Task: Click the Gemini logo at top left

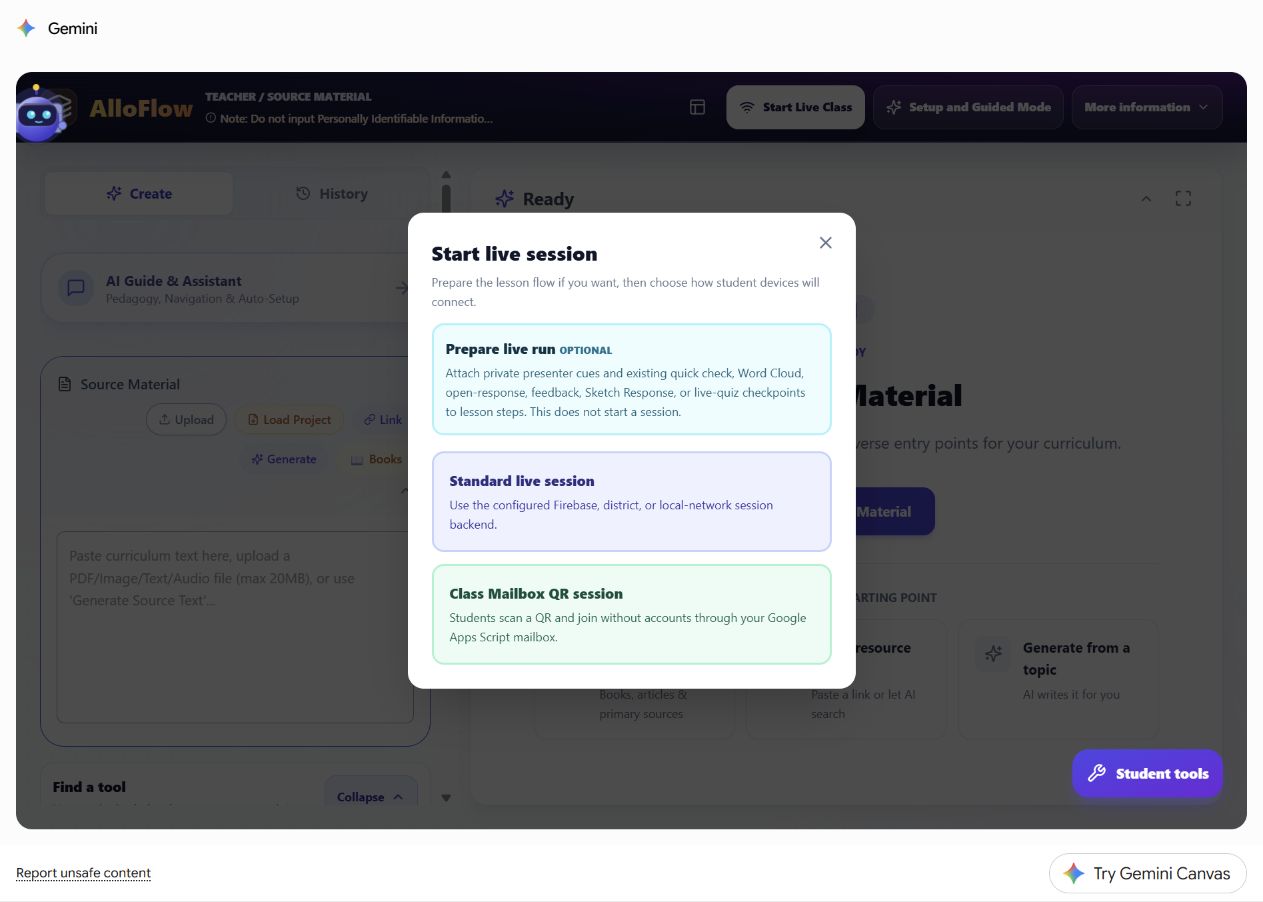Action: (26, 28)
